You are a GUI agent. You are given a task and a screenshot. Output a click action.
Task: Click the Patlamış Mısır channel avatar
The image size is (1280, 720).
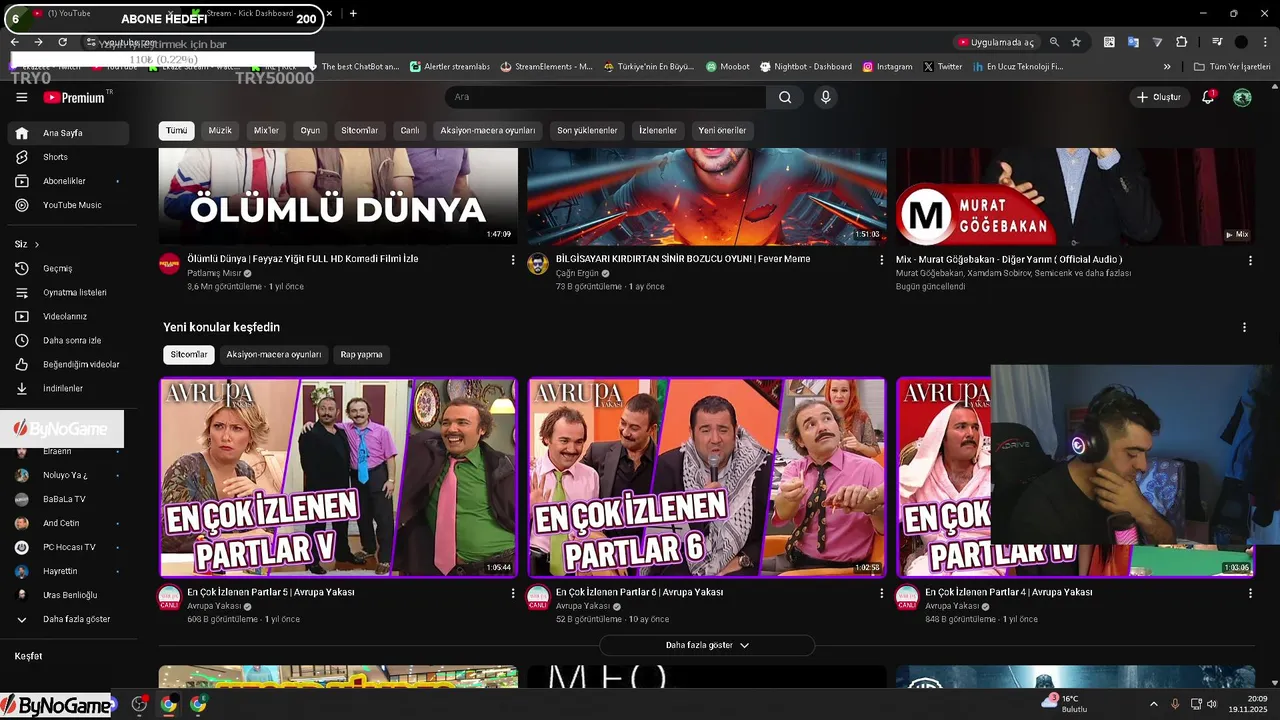[x=169, y=264]
